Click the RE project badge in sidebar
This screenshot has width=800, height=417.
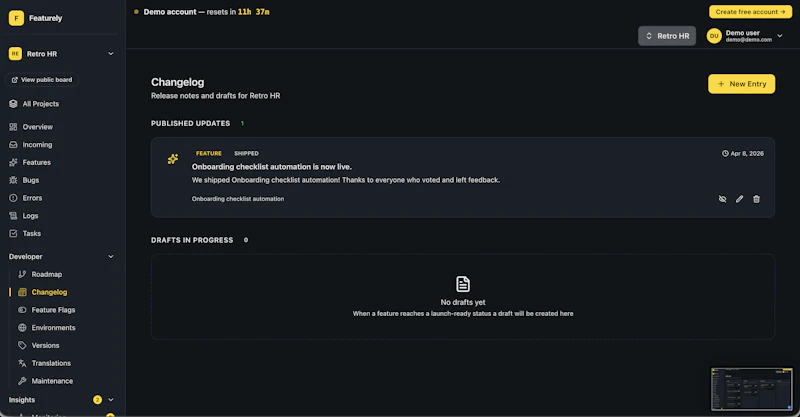[x=15, y=54]
